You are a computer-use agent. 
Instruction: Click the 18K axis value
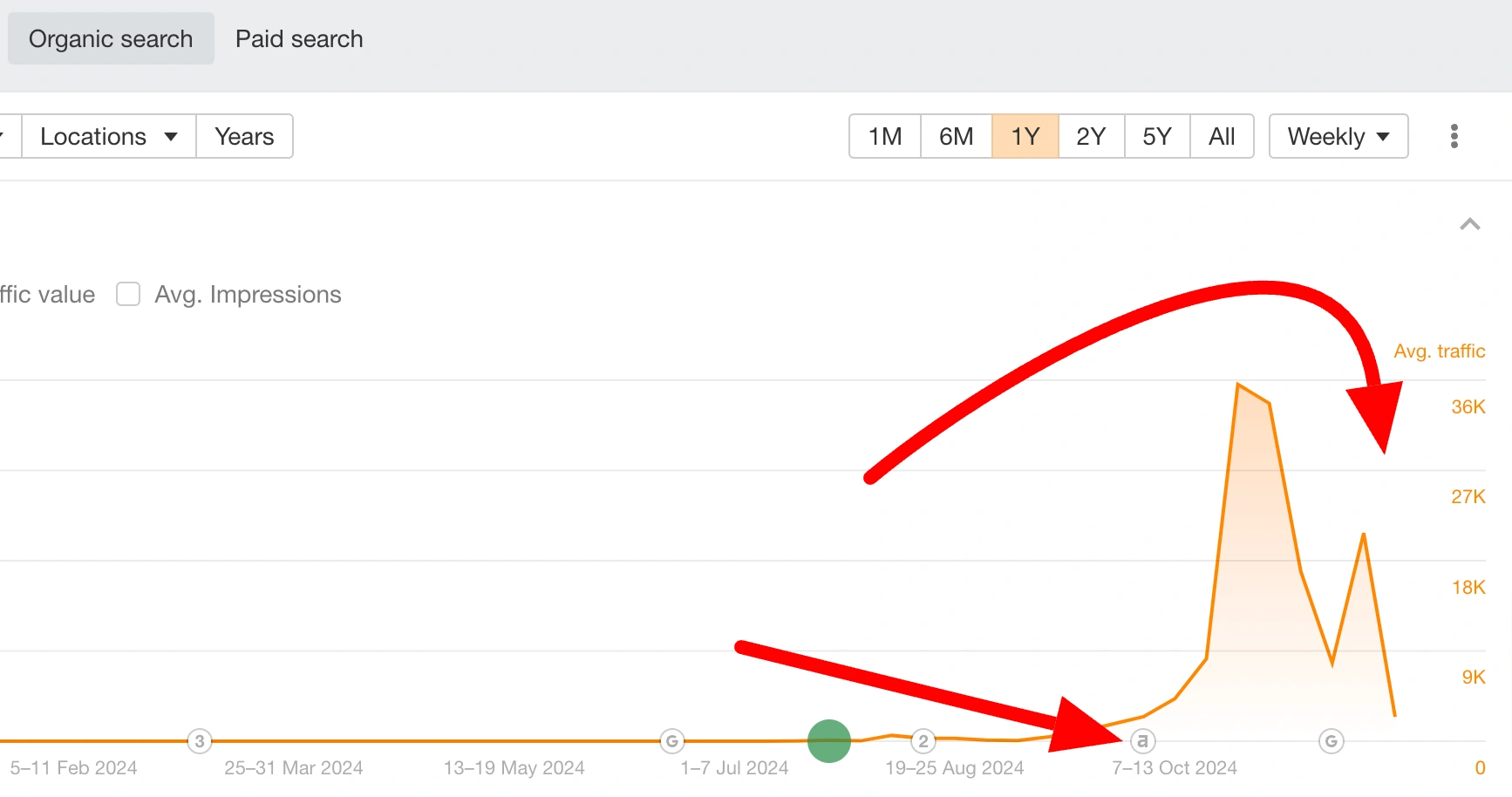(x=1468, y=587)
